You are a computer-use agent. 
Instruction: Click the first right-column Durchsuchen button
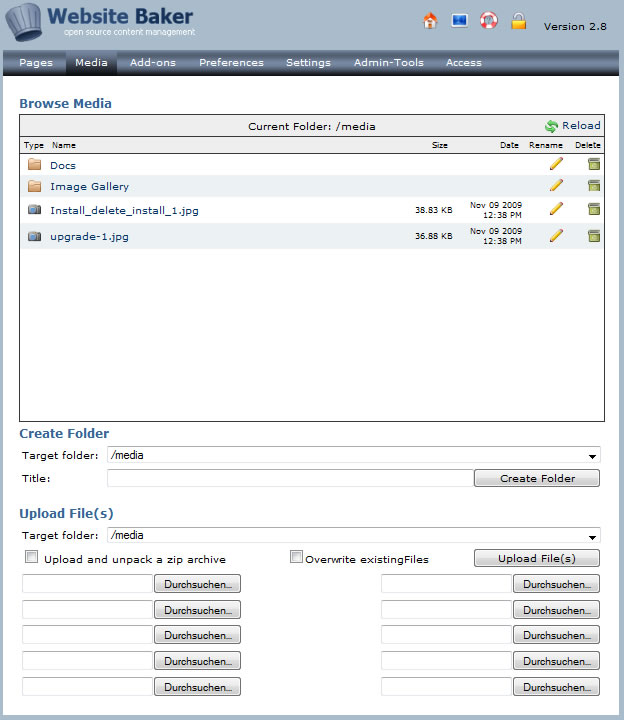point(557,584)
